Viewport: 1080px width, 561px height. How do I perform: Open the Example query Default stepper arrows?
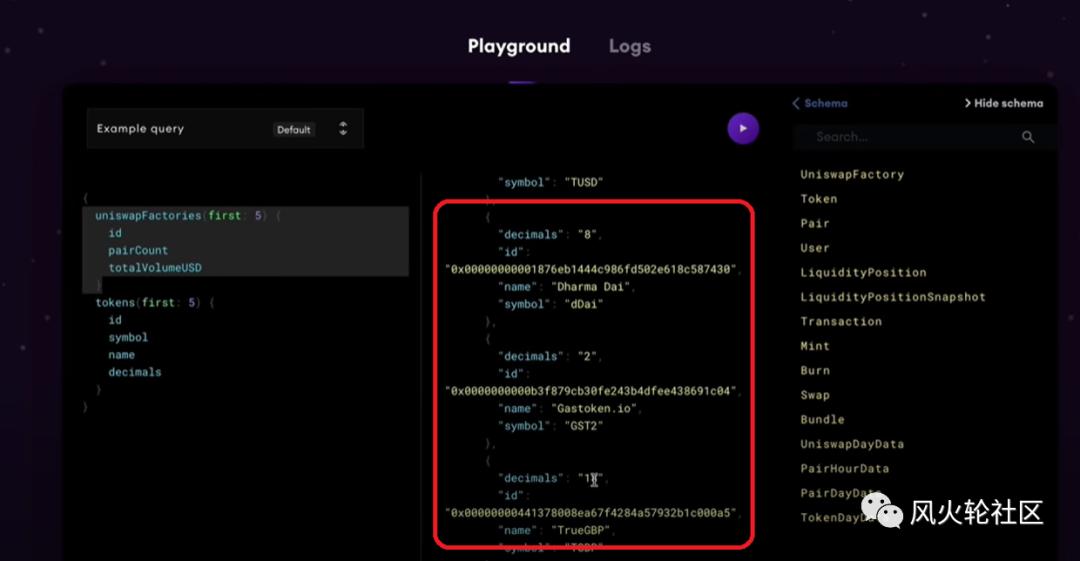click(x=343, y=129)
